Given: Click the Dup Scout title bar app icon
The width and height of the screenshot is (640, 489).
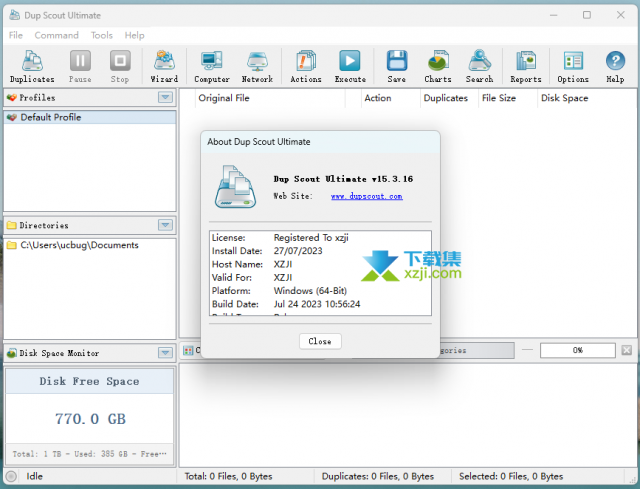Looking at the screenshot, I should (x=15, y=15).
